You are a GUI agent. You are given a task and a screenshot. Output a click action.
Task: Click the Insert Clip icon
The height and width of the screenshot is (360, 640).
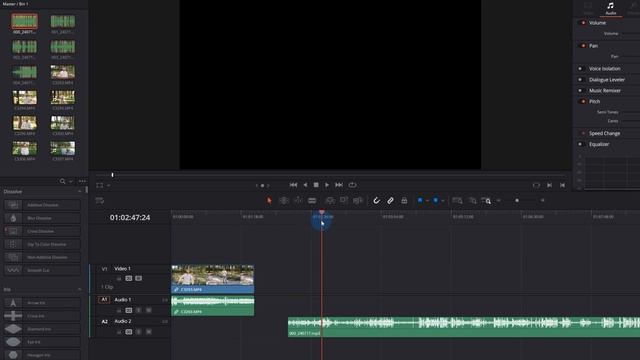[330, 200]
